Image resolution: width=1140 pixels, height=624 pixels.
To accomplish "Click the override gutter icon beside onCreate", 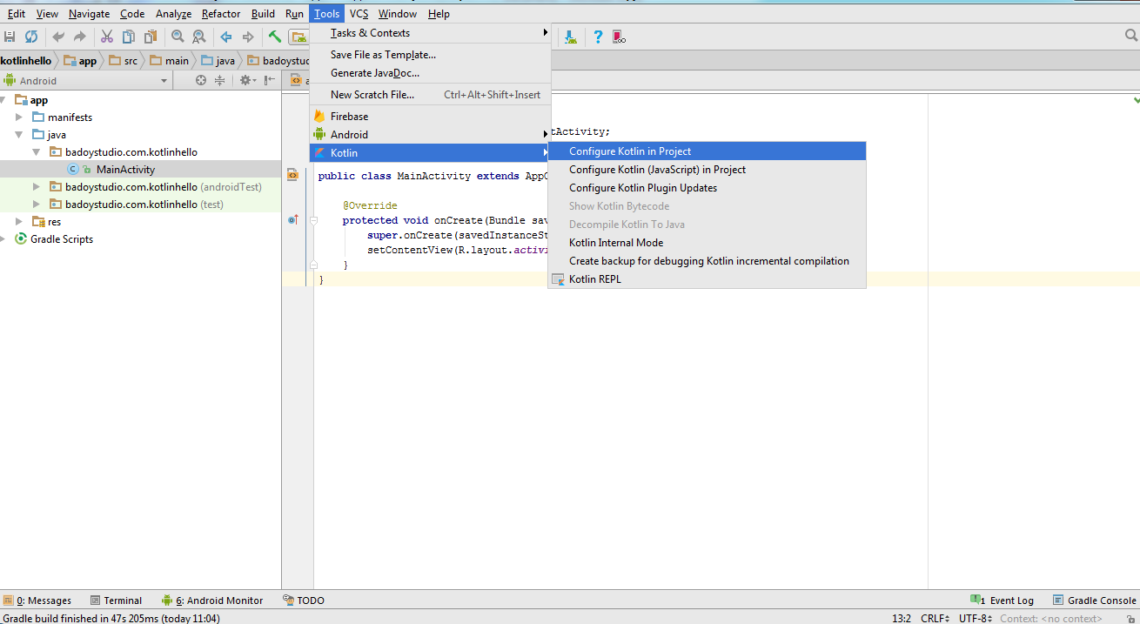I will point(293,220).
